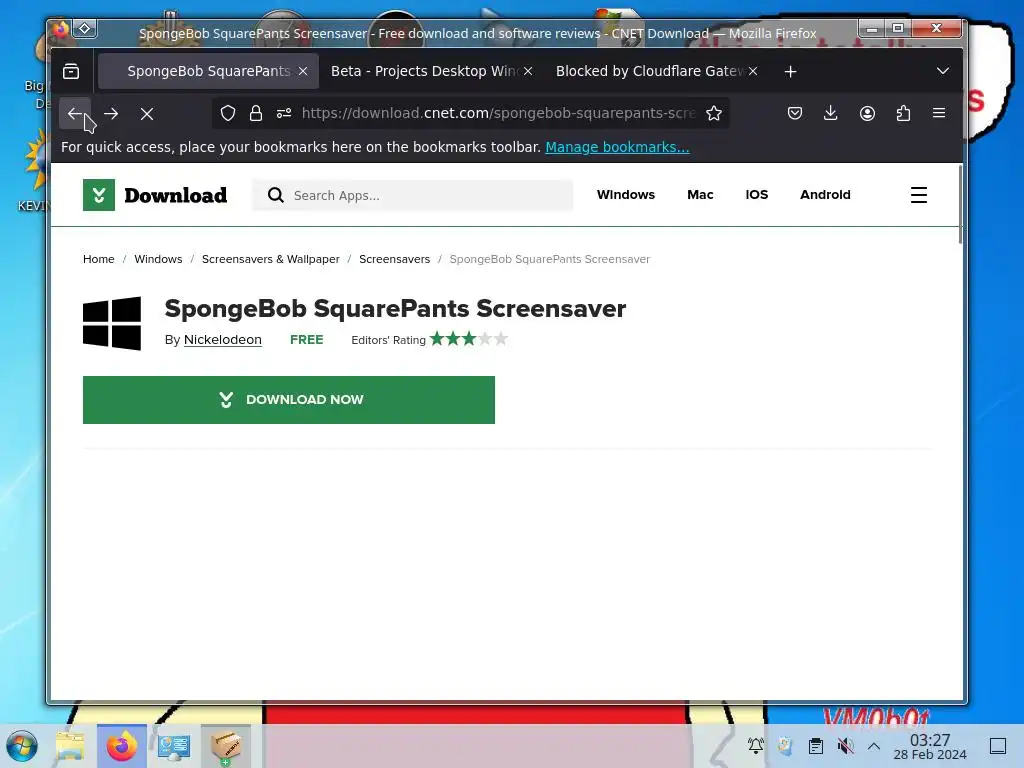Screen dimensions: 1024x768
Task: Click the notifications bell tray icon
Action: [756, 745]
